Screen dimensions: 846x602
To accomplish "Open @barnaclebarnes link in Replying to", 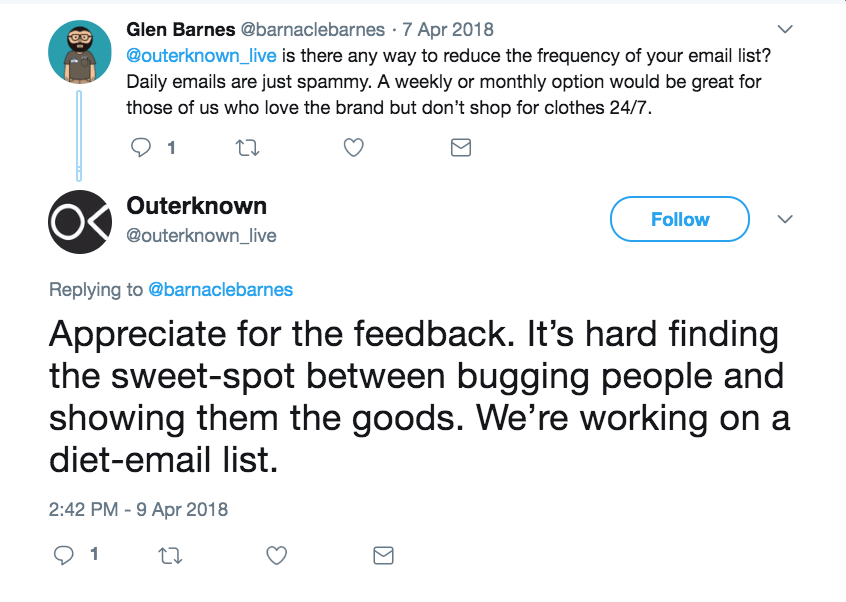I will [x=220, y=290].
